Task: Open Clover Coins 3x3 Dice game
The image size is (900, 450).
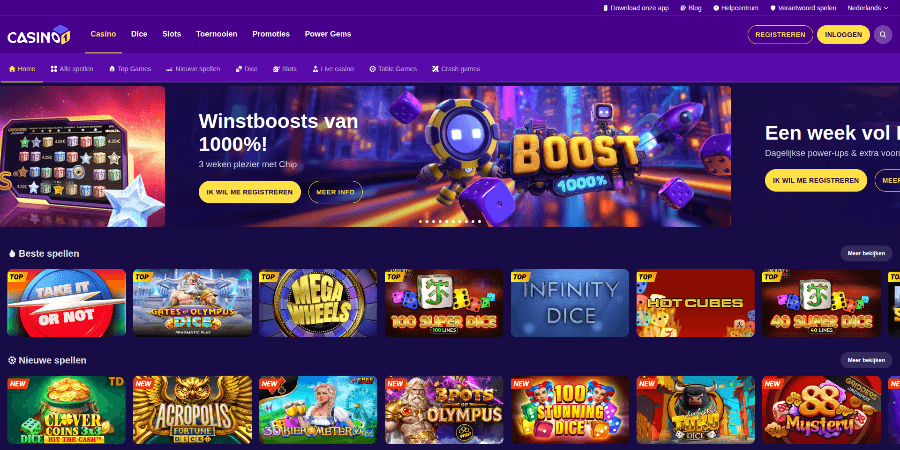Action: [66, 410]
